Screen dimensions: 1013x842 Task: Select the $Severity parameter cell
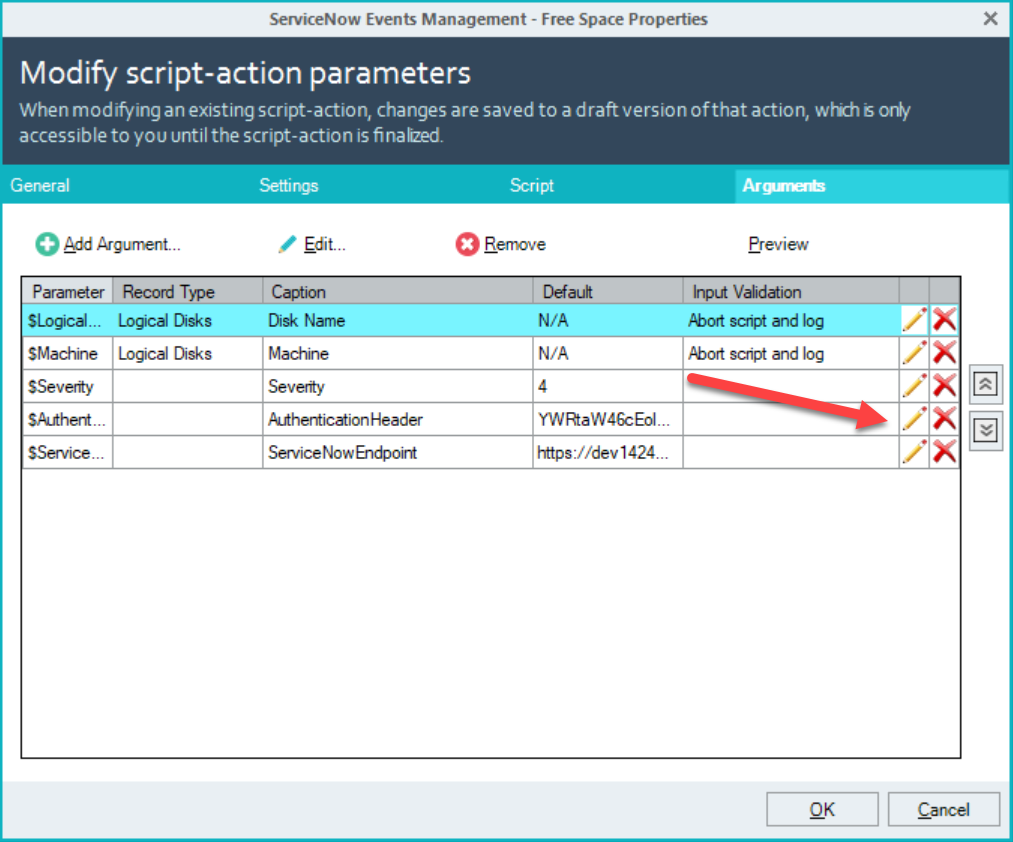pos(67,386)
